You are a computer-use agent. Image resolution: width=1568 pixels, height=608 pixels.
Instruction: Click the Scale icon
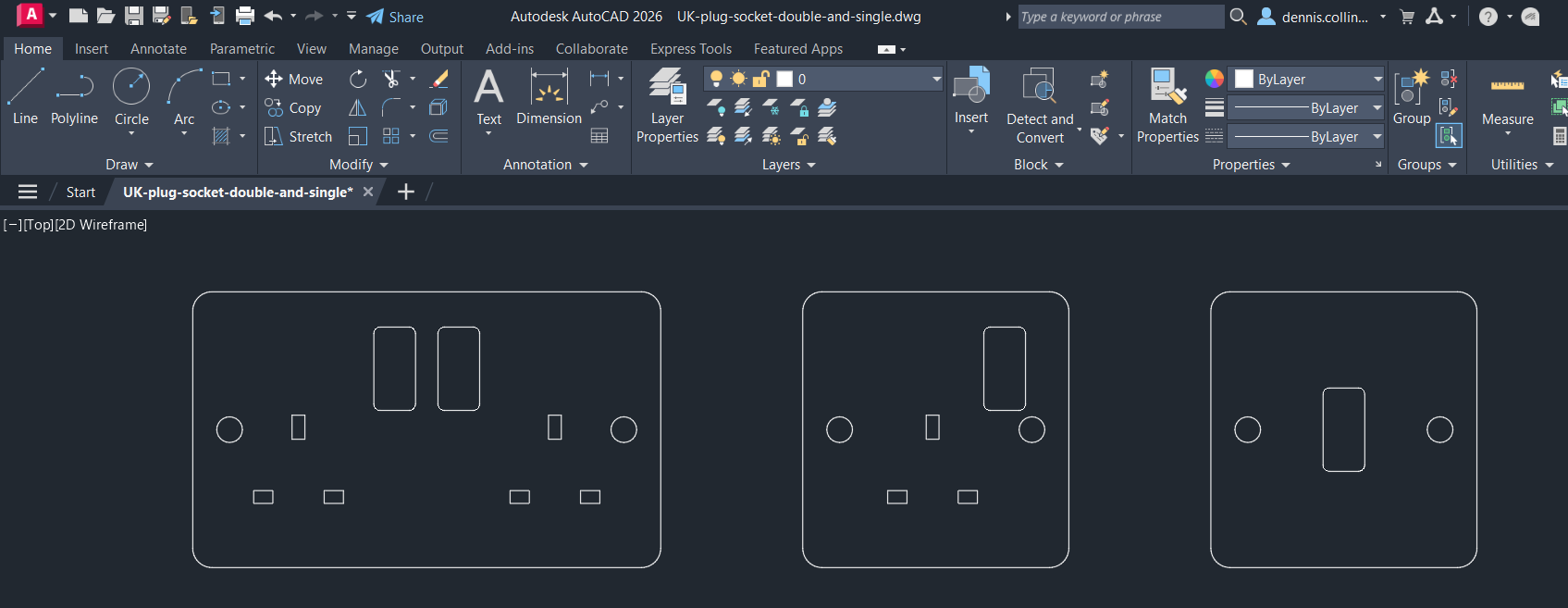tap(358, 136)
